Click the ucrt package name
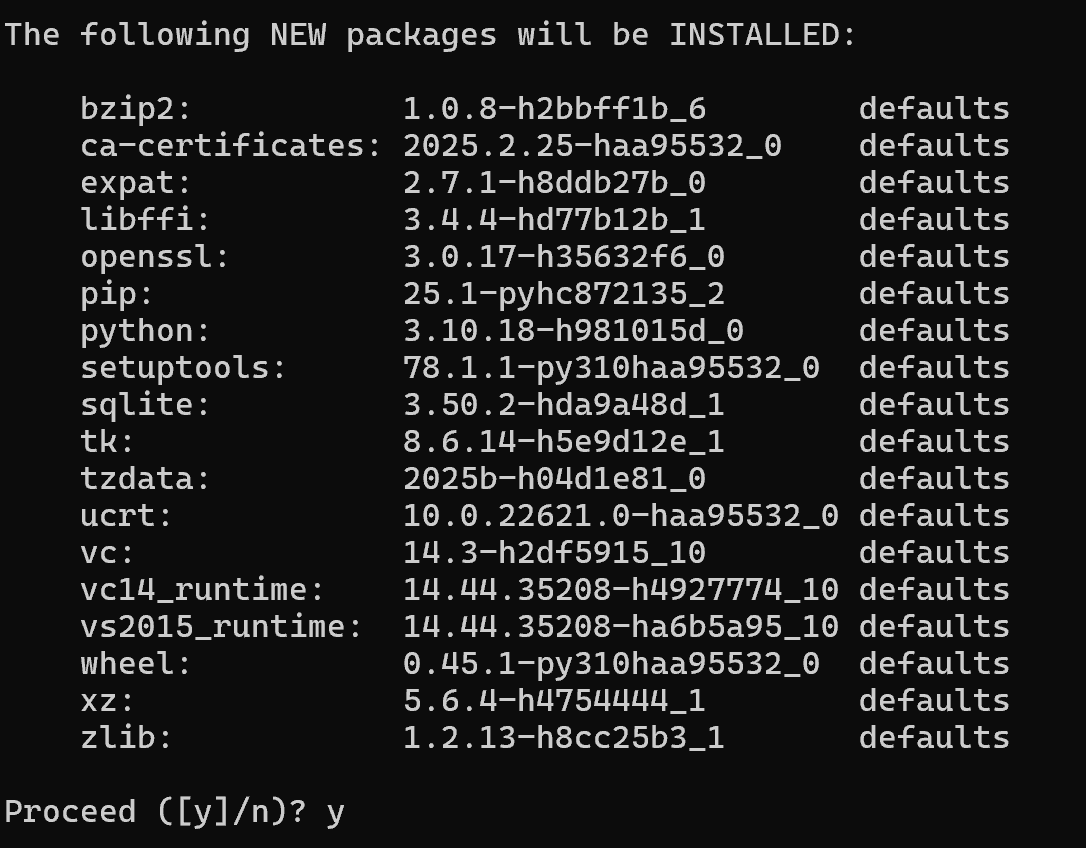Viewport: 1086px width, 848px height. coord(126,516)
